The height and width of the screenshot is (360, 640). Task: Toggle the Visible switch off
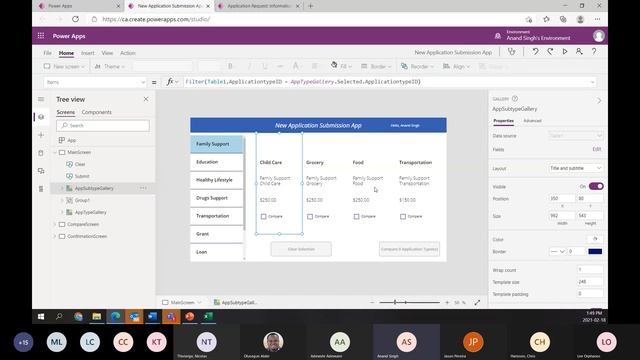(596, 187)
